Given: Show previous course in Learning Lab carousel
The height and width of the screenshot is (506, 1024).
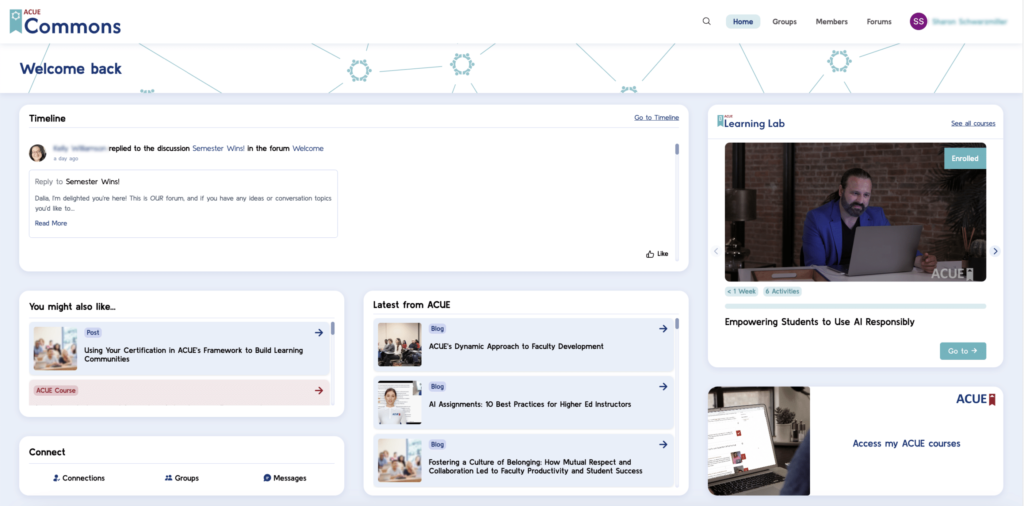Looking at the screenshot, I should [716, 251].
